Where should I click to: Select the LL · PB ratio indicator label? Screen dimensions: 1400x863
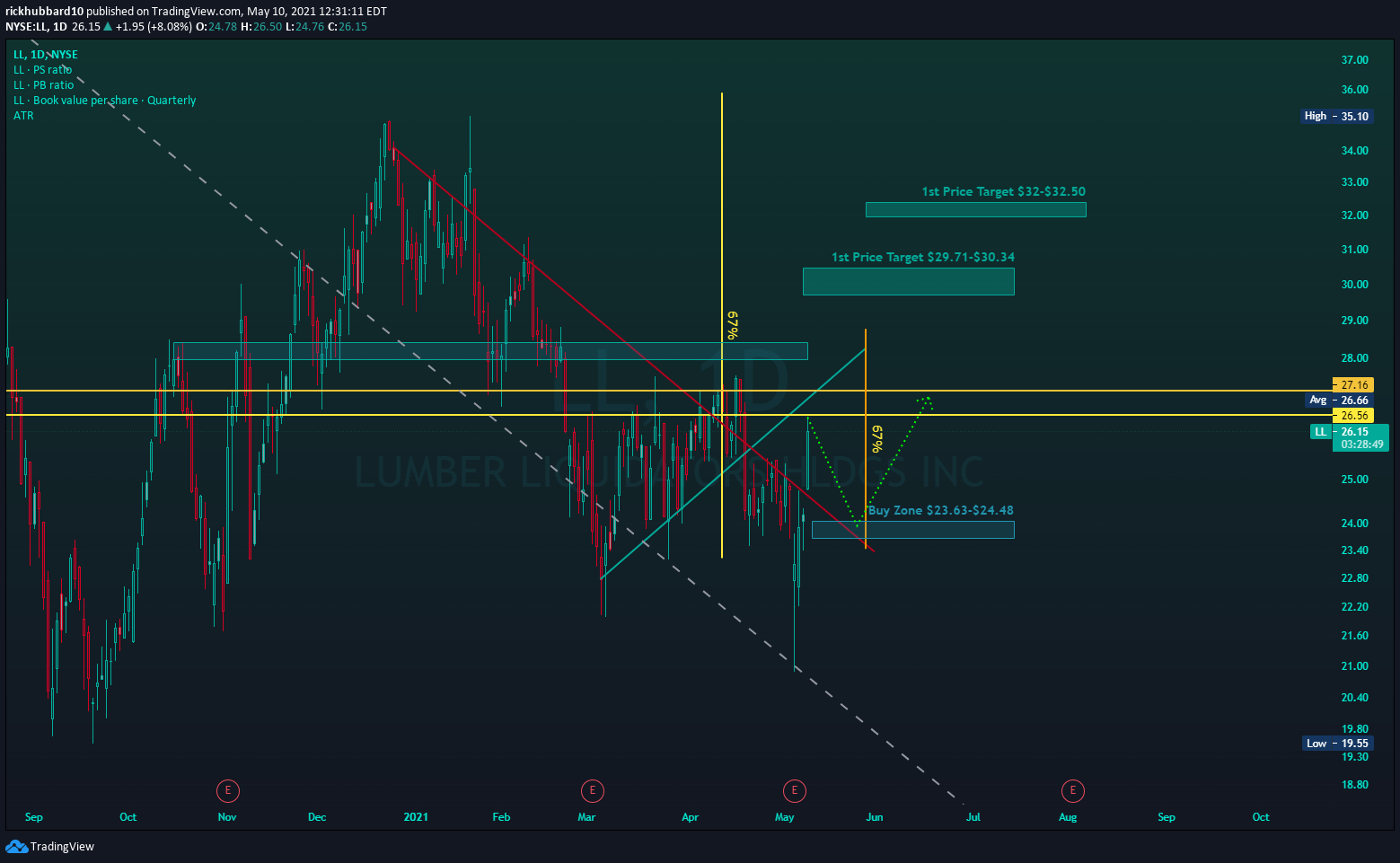click(43, 85)
